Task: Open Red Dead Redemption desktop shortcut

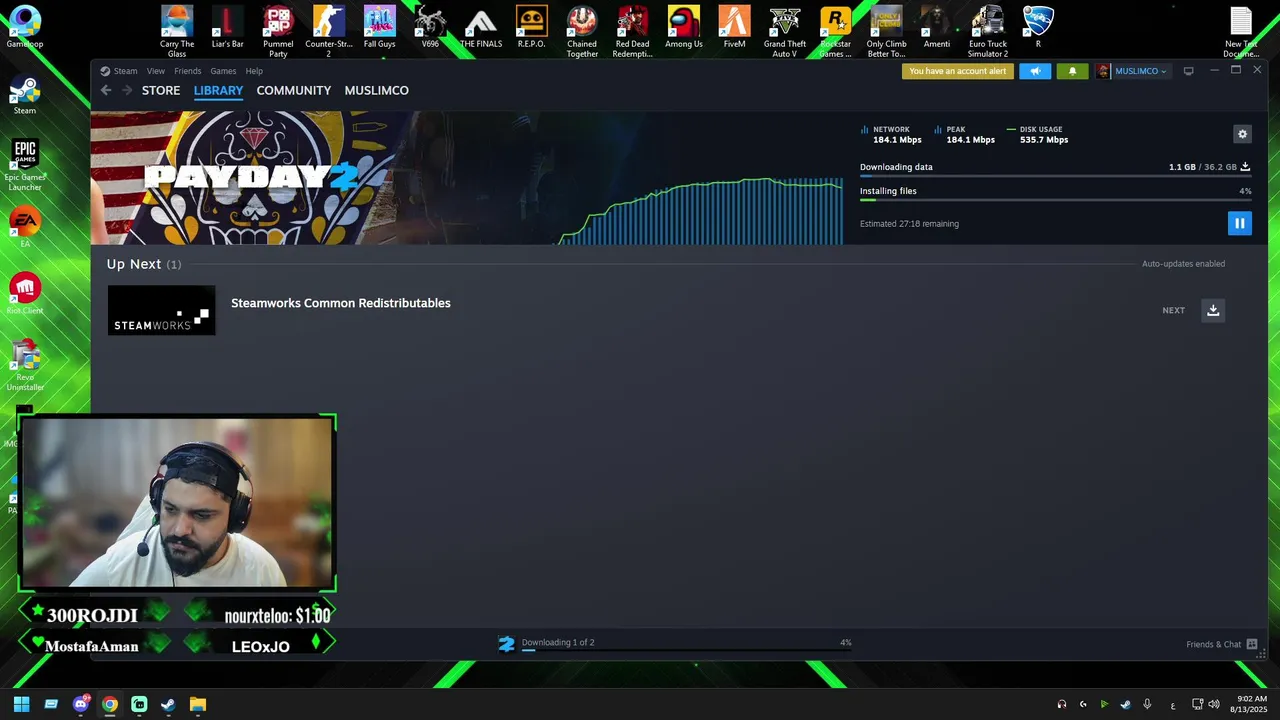Action: point(632,32)
